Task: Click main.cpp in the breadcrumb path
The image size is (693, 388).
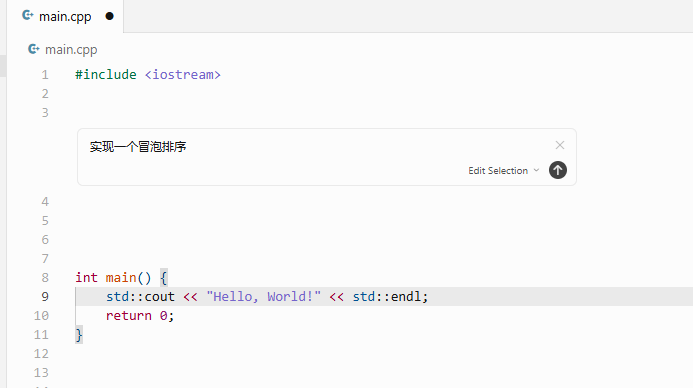Action: click(x=71, y=49)
